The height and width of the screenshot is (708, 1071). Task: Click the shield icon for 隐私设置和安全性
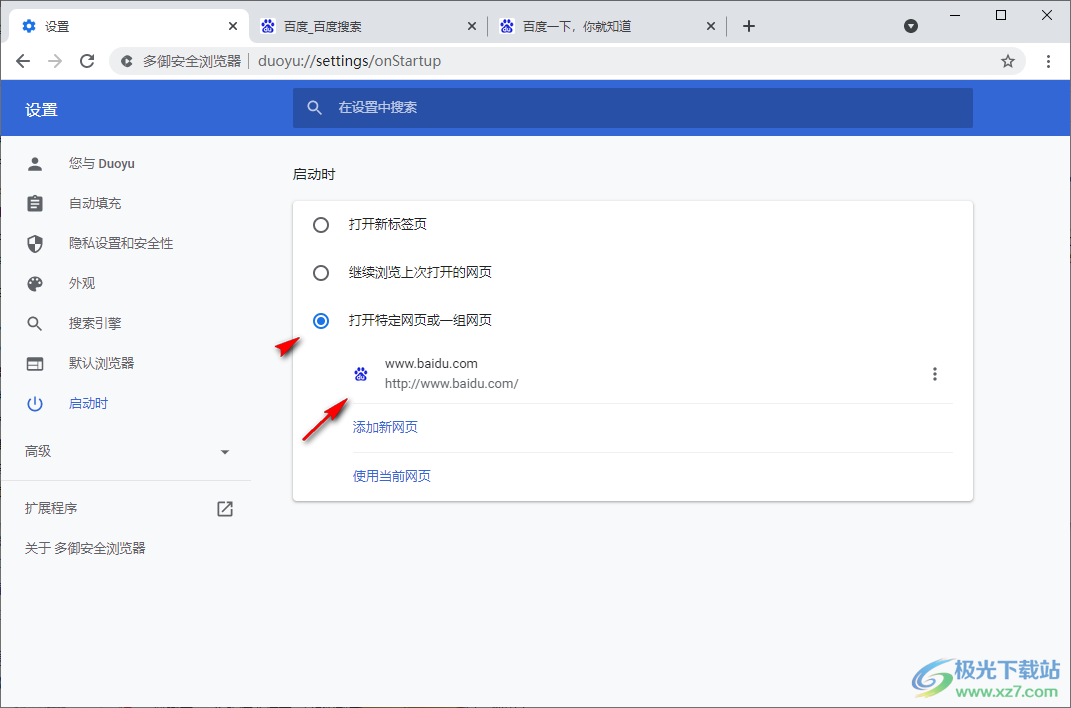point(35,244)
